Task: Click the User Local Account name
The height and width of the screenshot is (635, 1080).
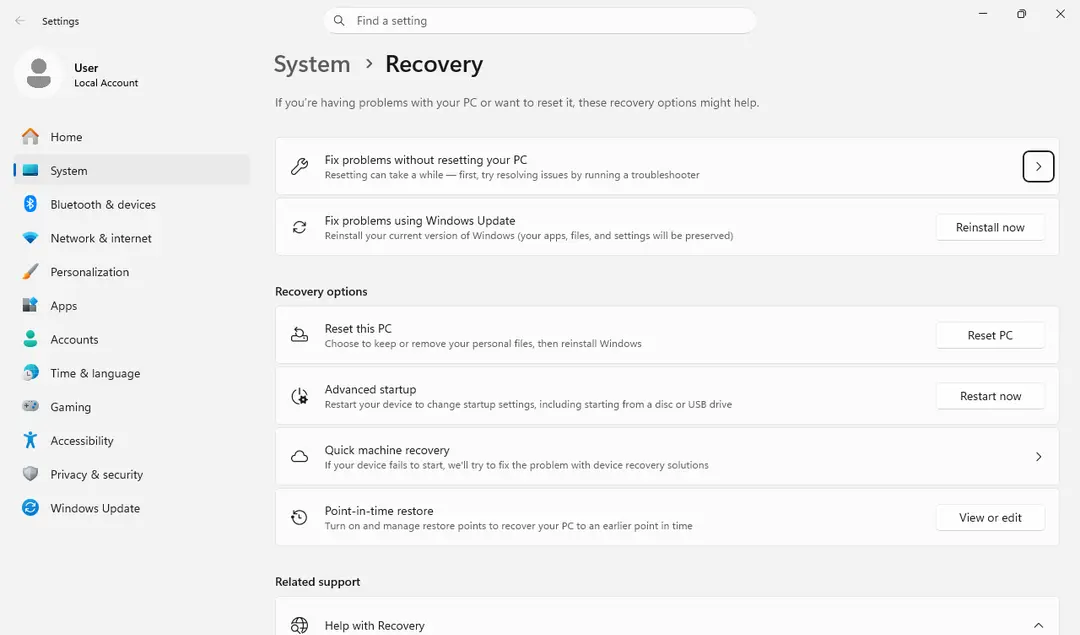Action: tap(106, 75)
